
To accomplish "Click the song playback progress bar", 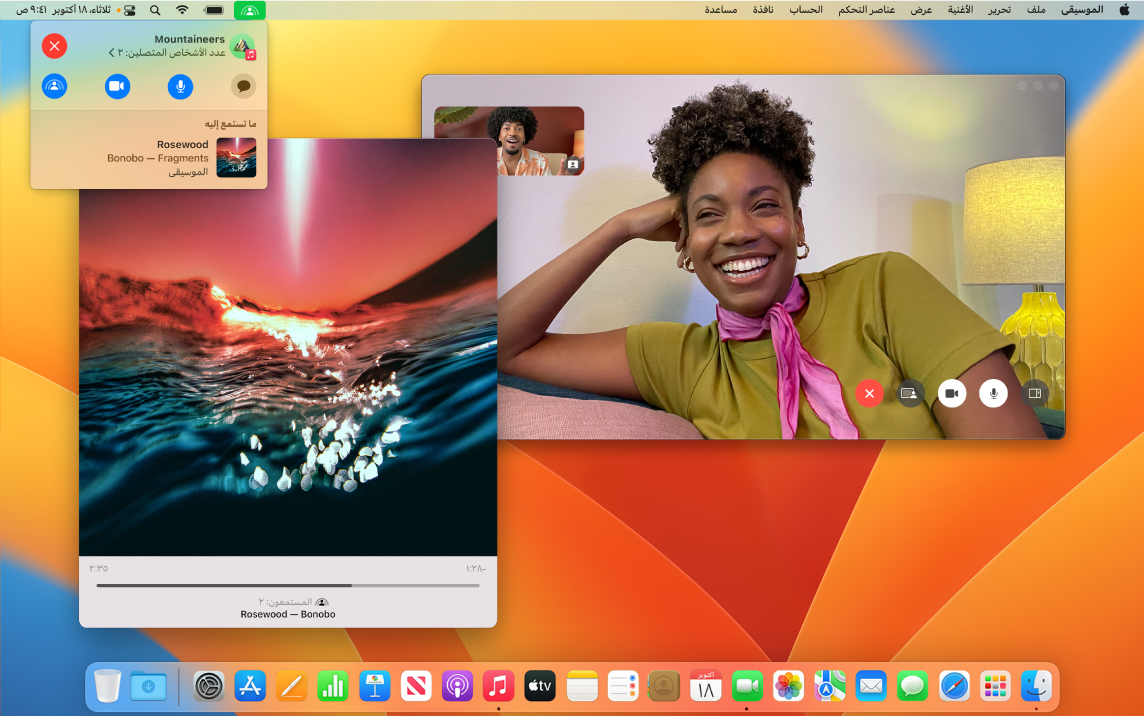I will click(x=287, y=585).
